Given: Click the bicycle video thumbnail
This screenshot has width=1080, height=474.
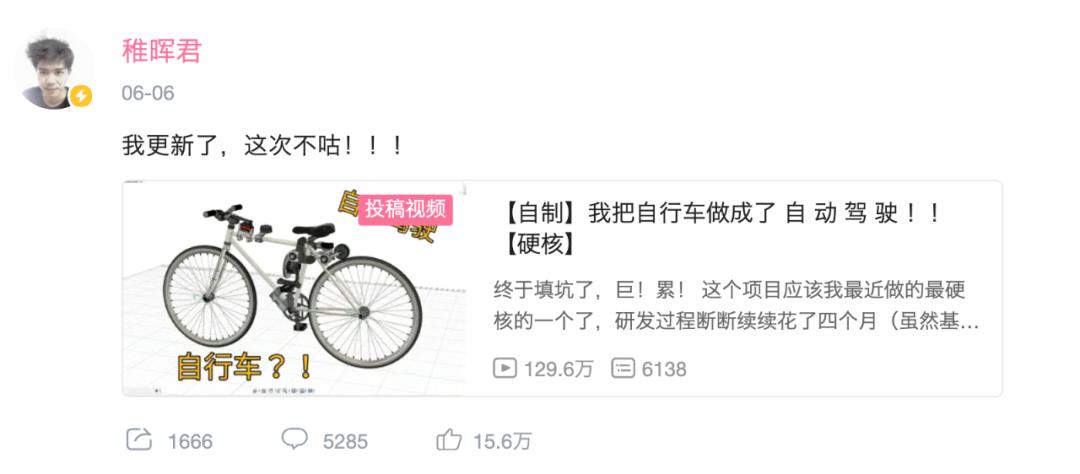Looking at the screenshot, I should (x=294, y=288).
